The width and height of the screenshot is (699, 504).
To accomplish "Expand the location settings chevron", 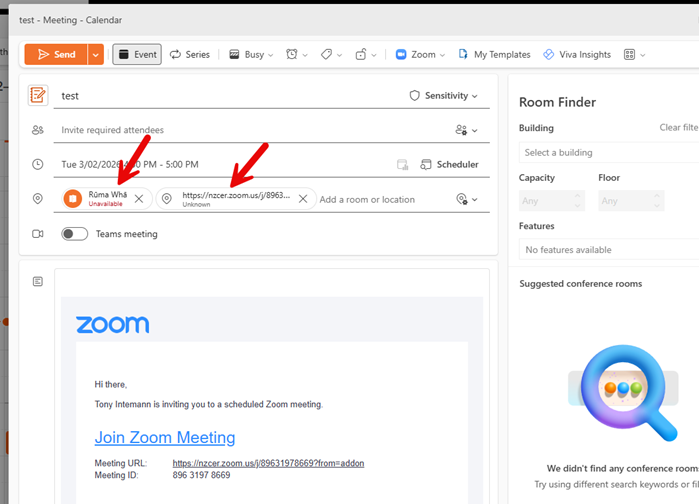I will point(475,200).
